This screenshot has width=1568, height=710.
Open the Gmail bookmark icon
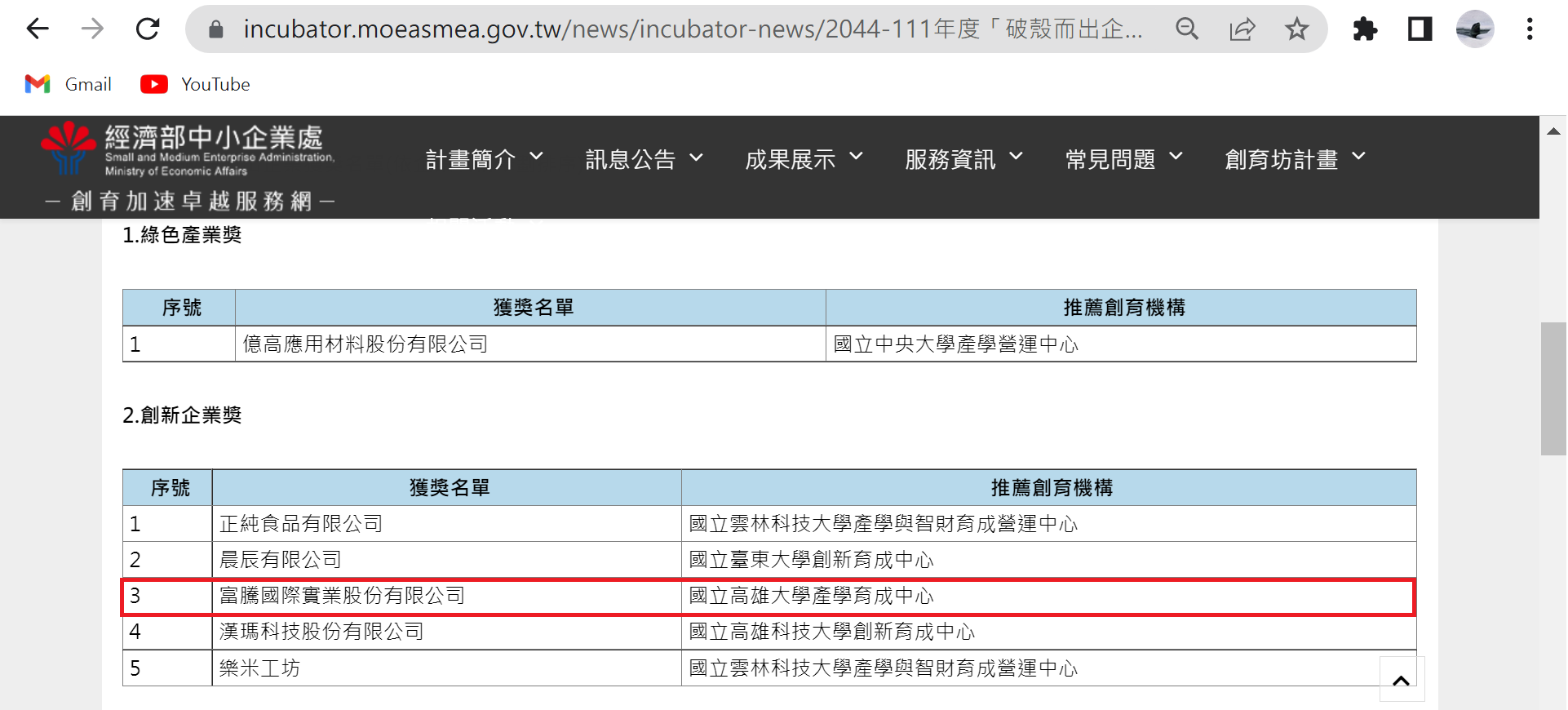[x=38, y=84]
